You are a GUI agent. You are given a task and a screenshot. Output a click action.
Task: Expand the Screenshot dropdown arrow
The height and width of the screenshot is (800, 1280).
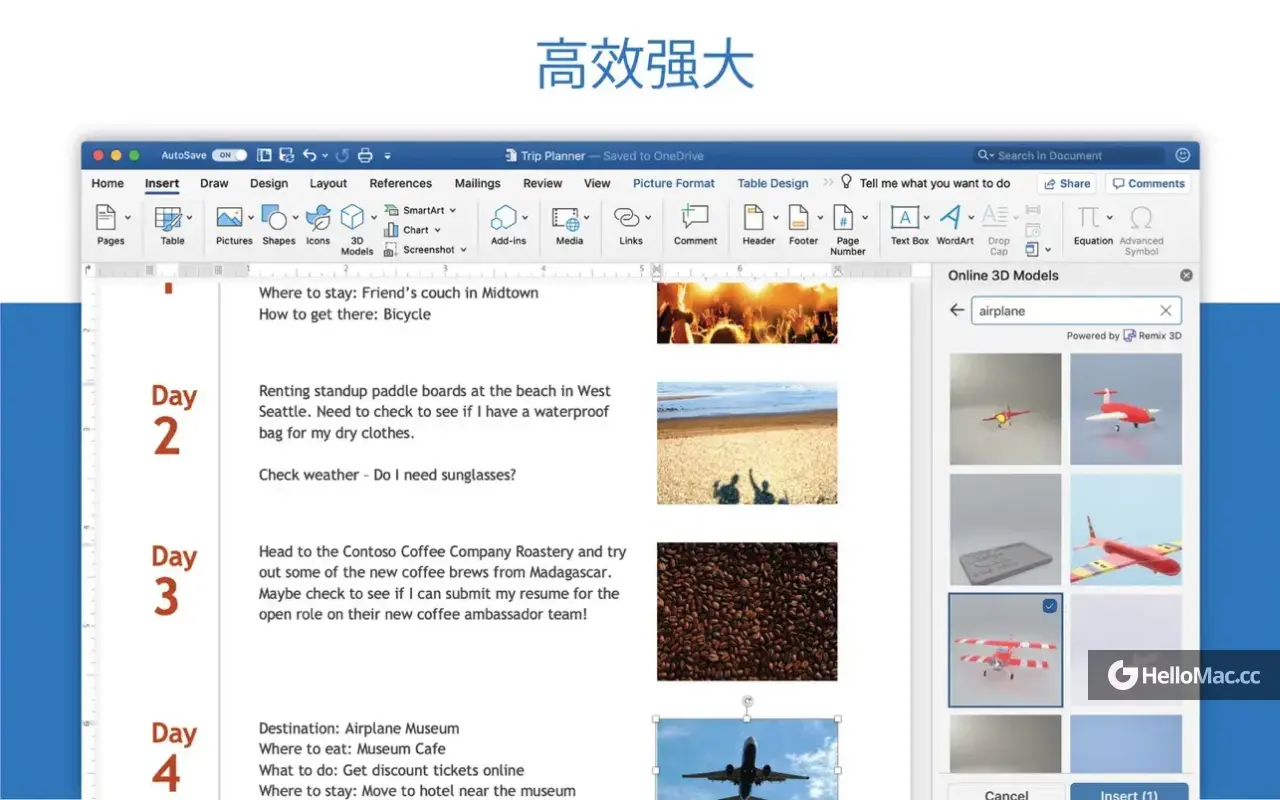pyautogui.click(x=463, y=250)
